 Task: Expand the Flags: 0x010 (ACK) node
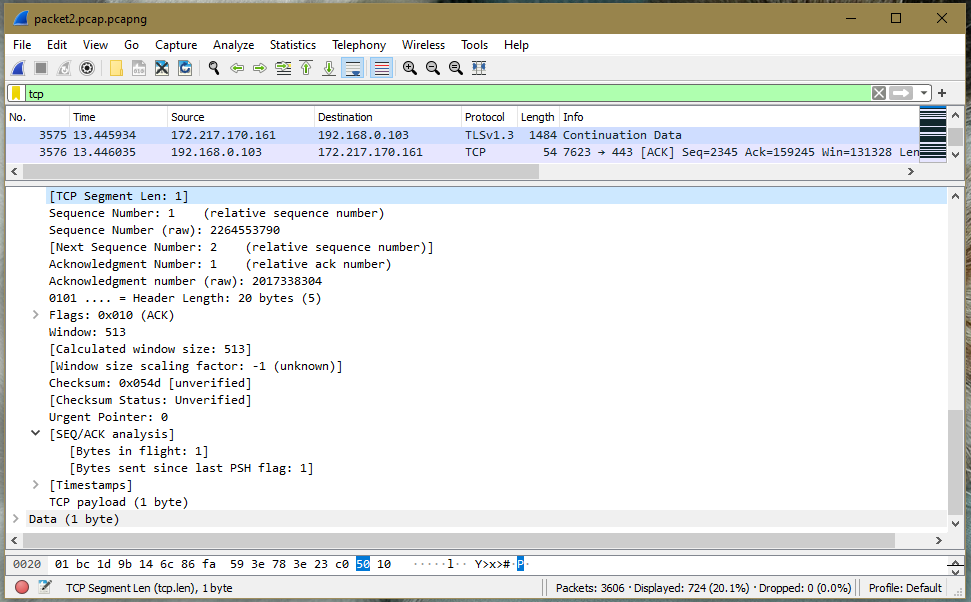[36, 315]
